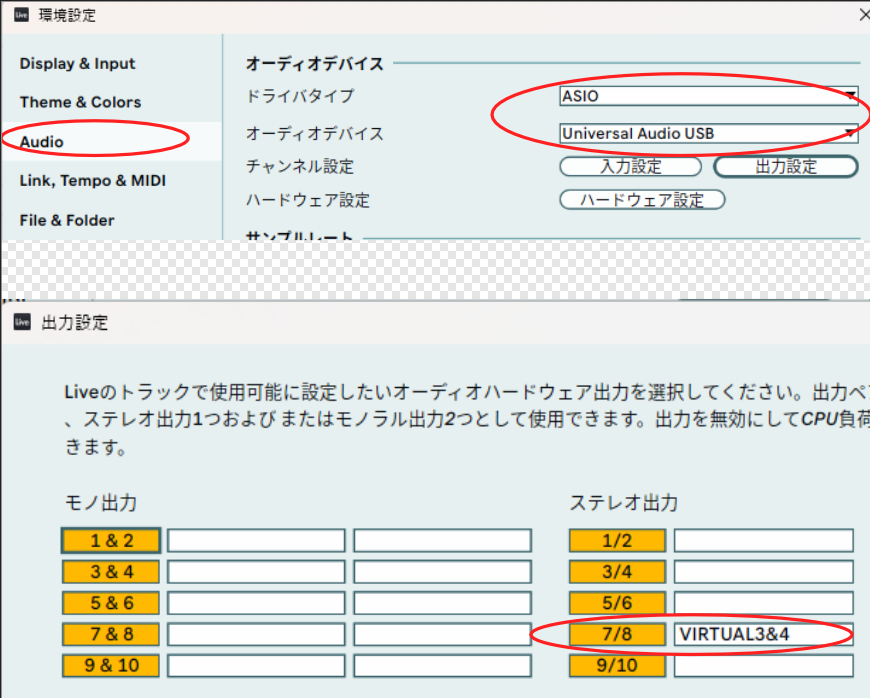Screen dimensions: 870x698
Task: Toggle stereo output 7/8
Action: 617,634
